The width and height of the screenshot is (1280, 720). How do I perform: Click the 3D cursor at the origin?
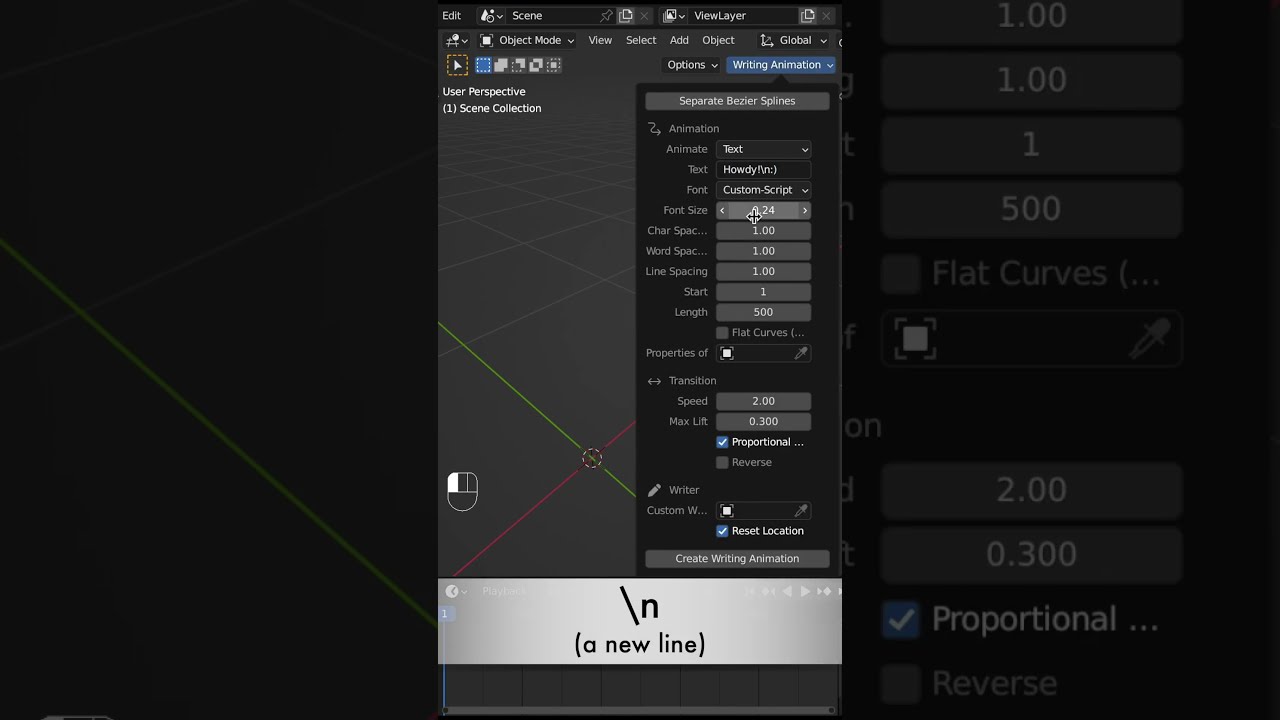coord(592,458)
